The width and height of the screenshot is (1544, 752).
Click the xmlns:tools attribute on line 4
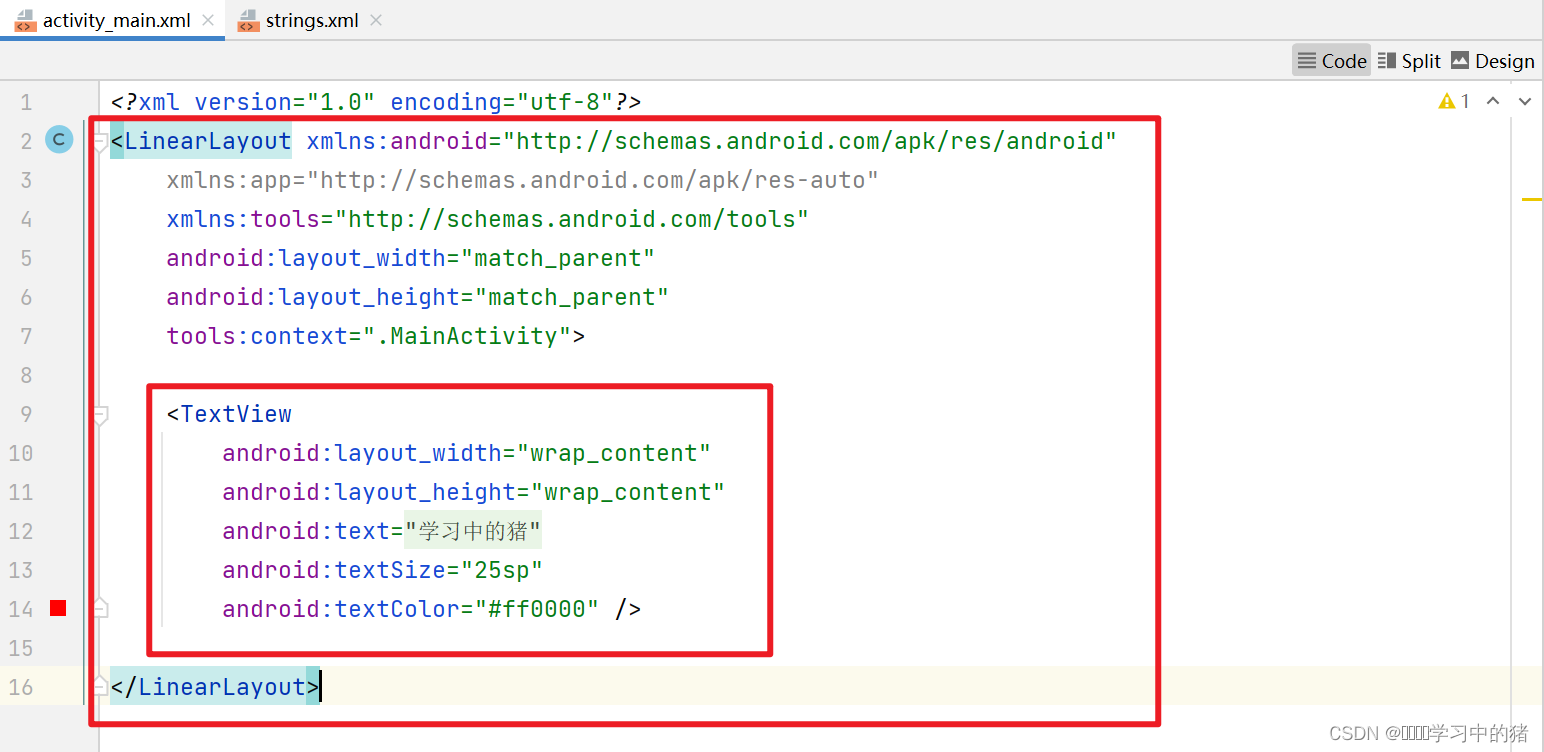coord(488,219)
